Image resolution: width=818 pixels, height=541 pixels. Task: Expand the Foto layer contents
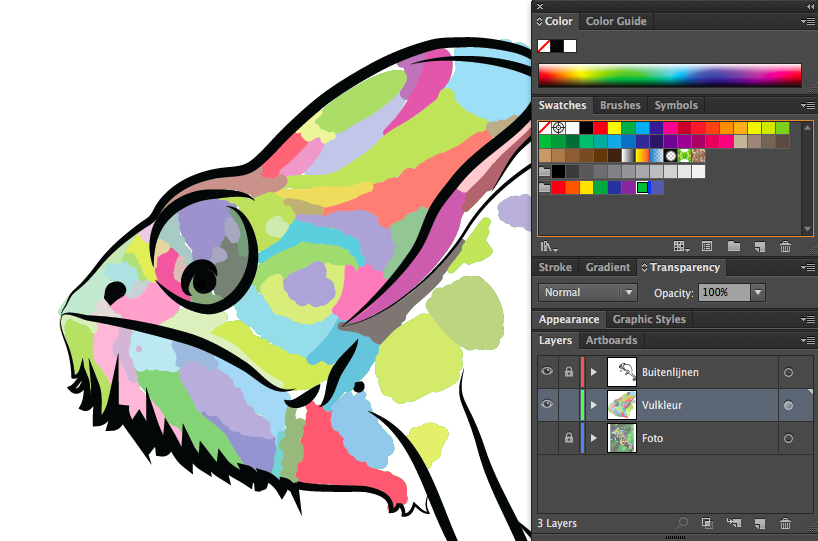point(594,438)
